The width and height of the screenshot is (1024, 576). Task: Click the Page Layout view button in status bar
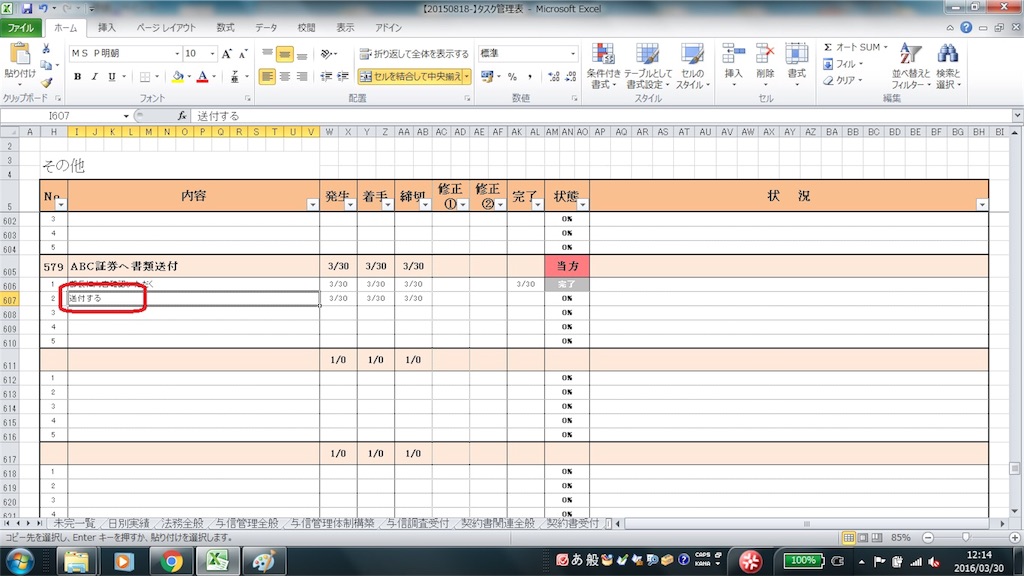pyautogui.click(x=863, y=537)
